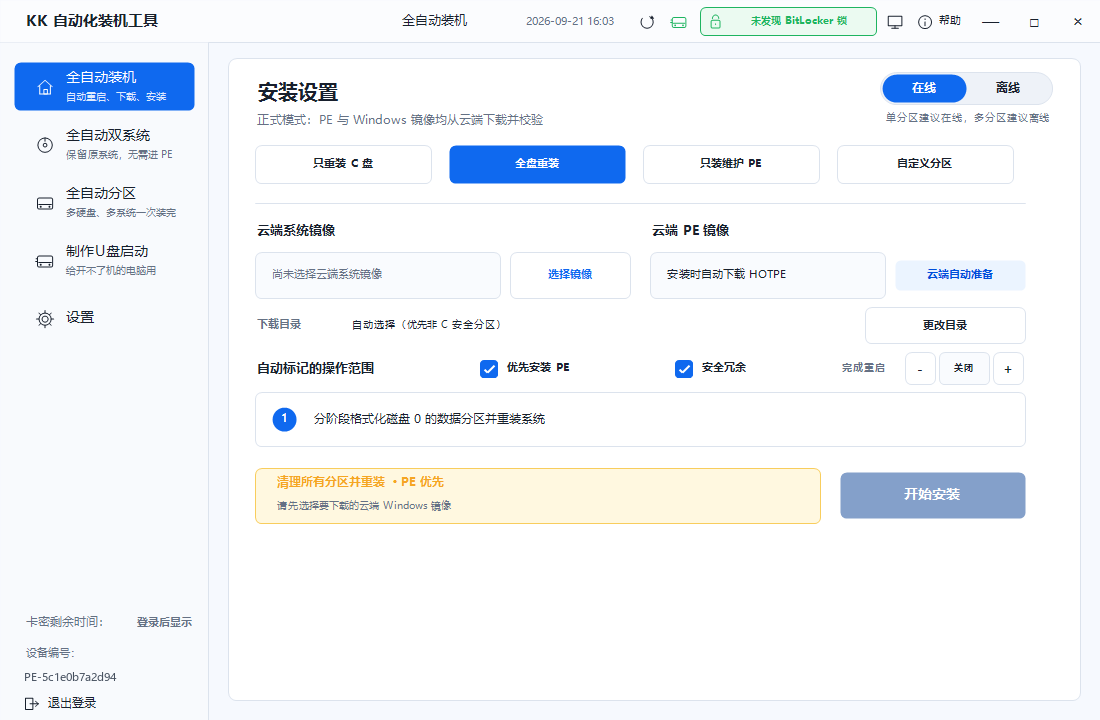The image size is (1100, 720).
Task: Click the BitLocker lock icon
Action: click(715, 22)
